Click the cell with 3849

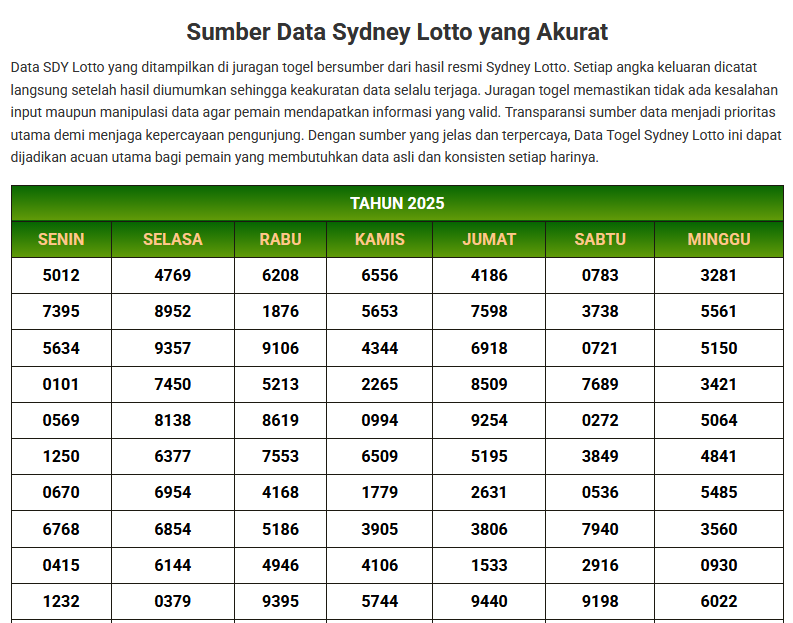coord(600,456)
